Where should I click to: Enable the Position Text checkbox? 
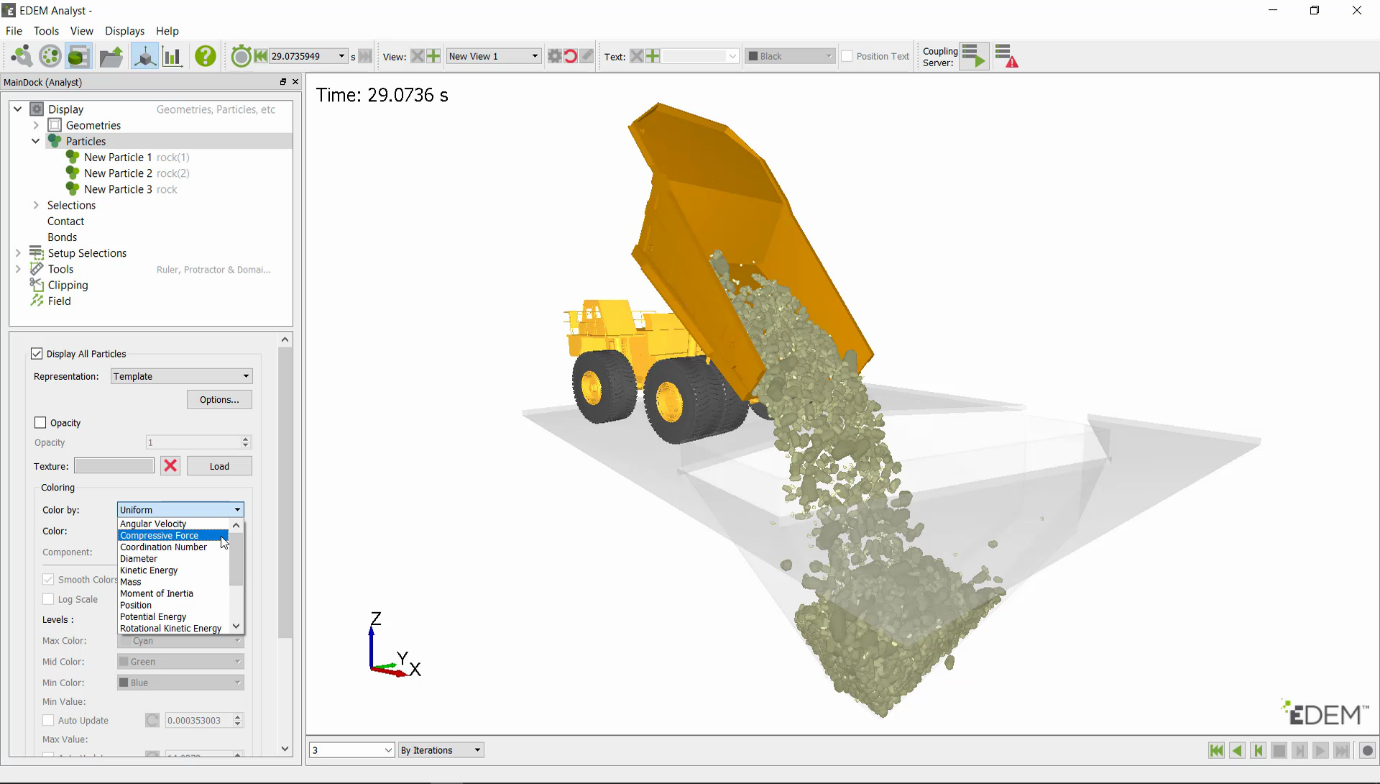coord(847,56)
